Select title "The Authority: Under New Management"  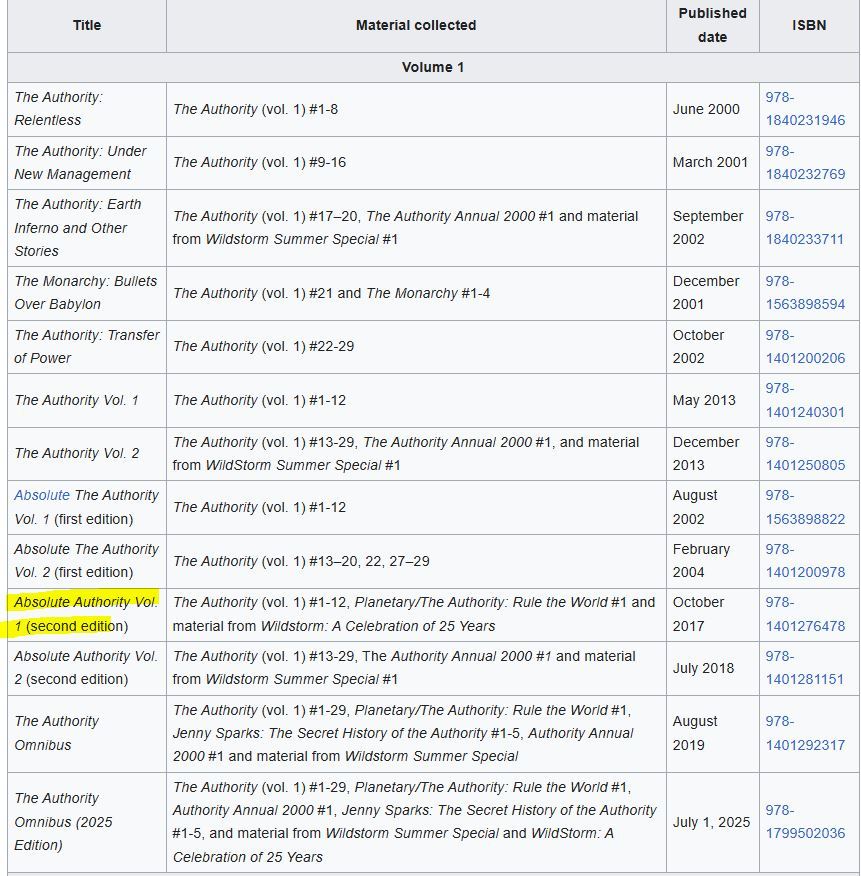pyautogui.click(x=80, y=163)
